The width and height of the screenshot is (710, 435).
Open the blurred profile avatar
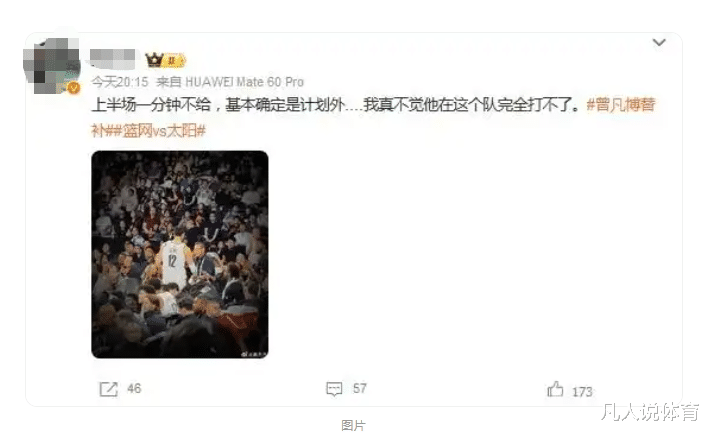[51, 66]
